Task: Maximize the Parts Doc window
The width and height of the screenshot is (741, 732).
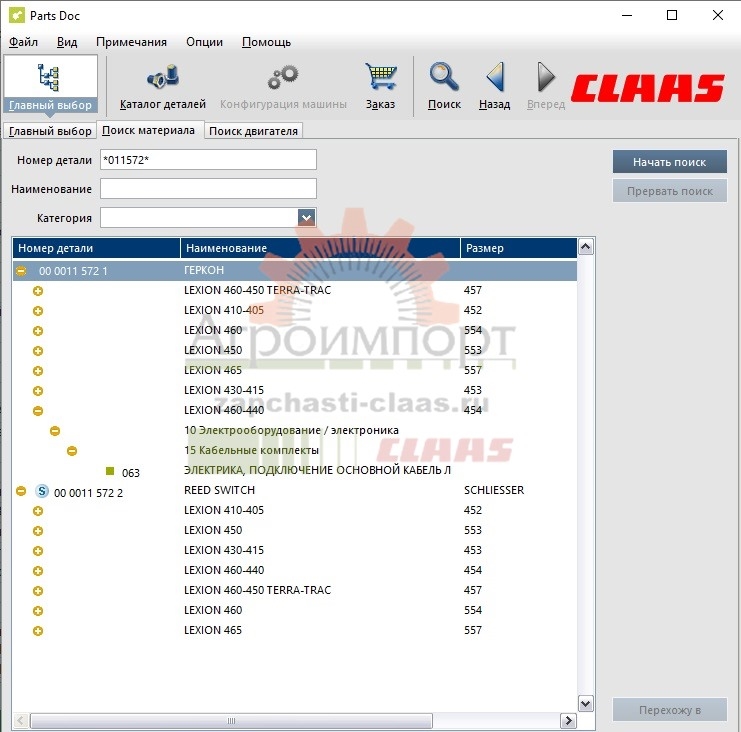Action: (672, 15)
